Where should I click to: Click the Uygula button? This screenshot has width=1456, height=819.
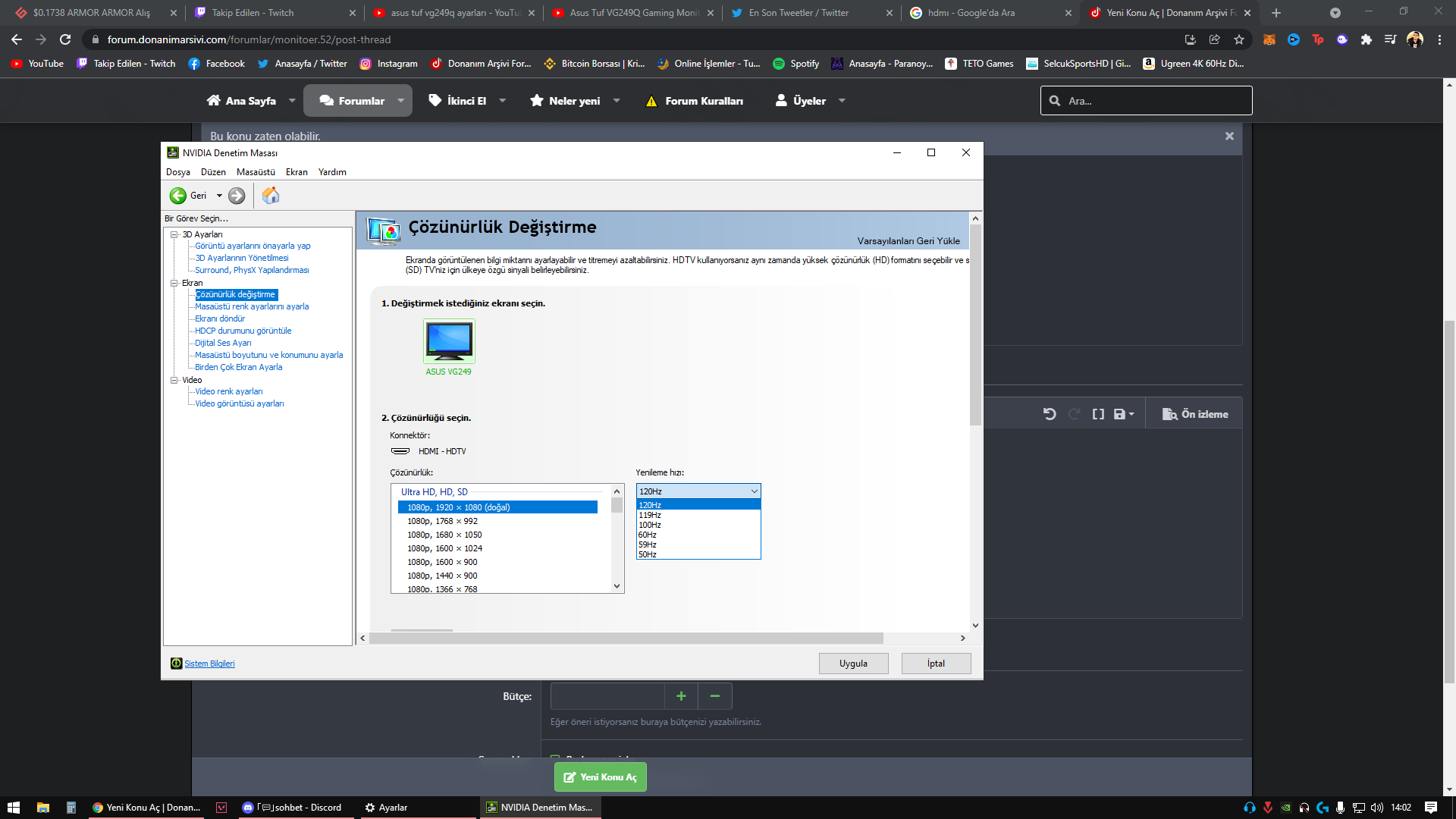[x=853, y=664]
